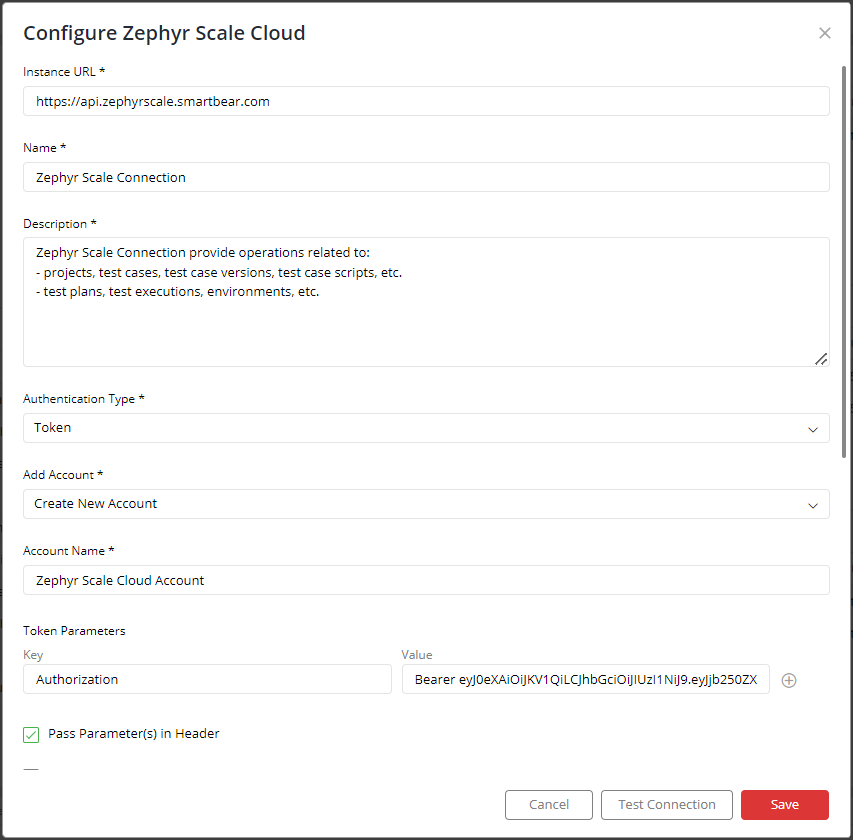The image size is (853, 840).
Task: Add another token parameter with plus icon
Action: pos(788,680)
